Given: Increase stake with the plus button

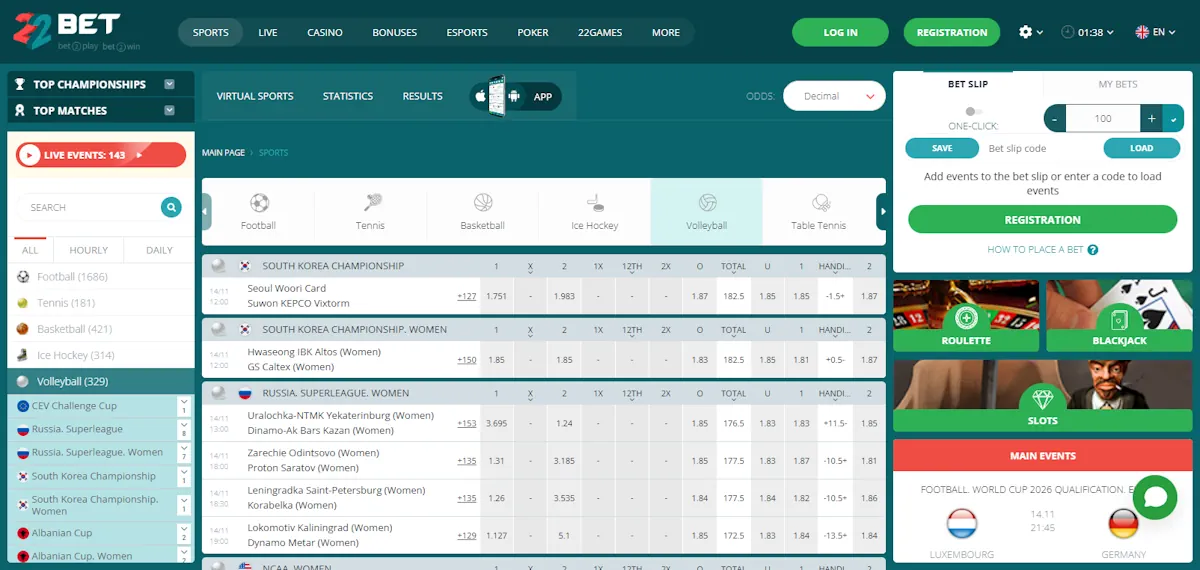Looking at the screenshot, I should [1152, 118].
